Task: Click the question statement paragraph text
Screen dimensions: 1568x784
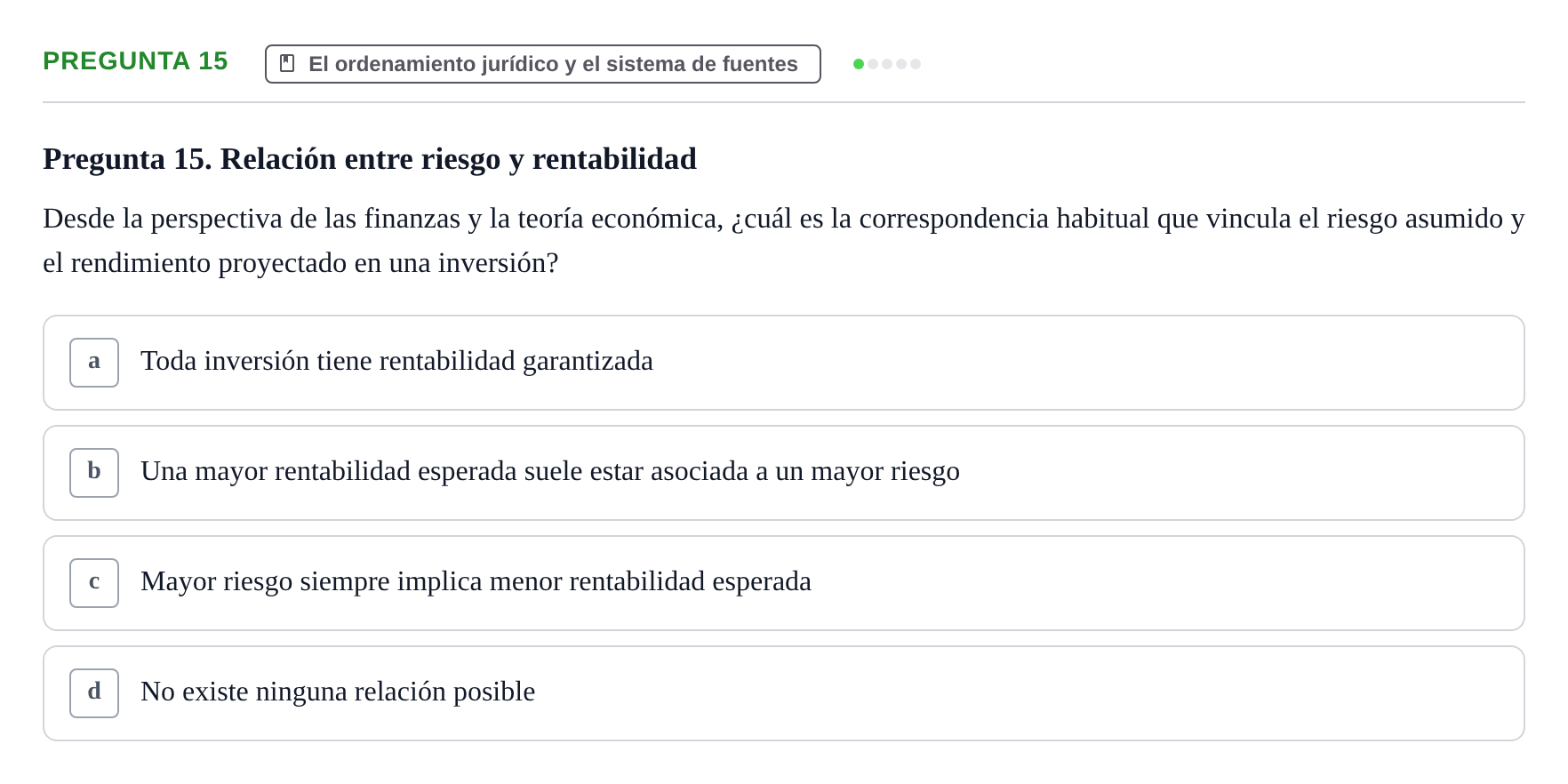Action: coord(784,240)
